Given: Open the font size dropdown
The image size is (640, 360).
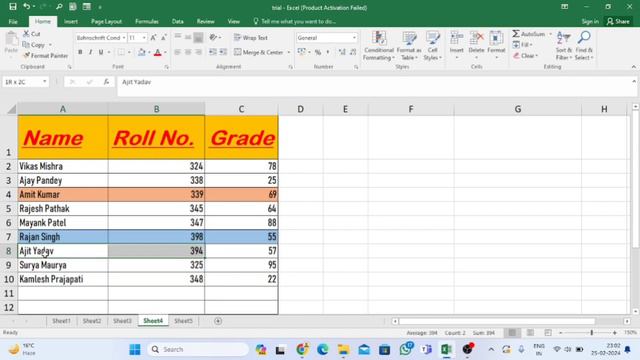Looking at the screenshot, I should click(x=144, y=38).
